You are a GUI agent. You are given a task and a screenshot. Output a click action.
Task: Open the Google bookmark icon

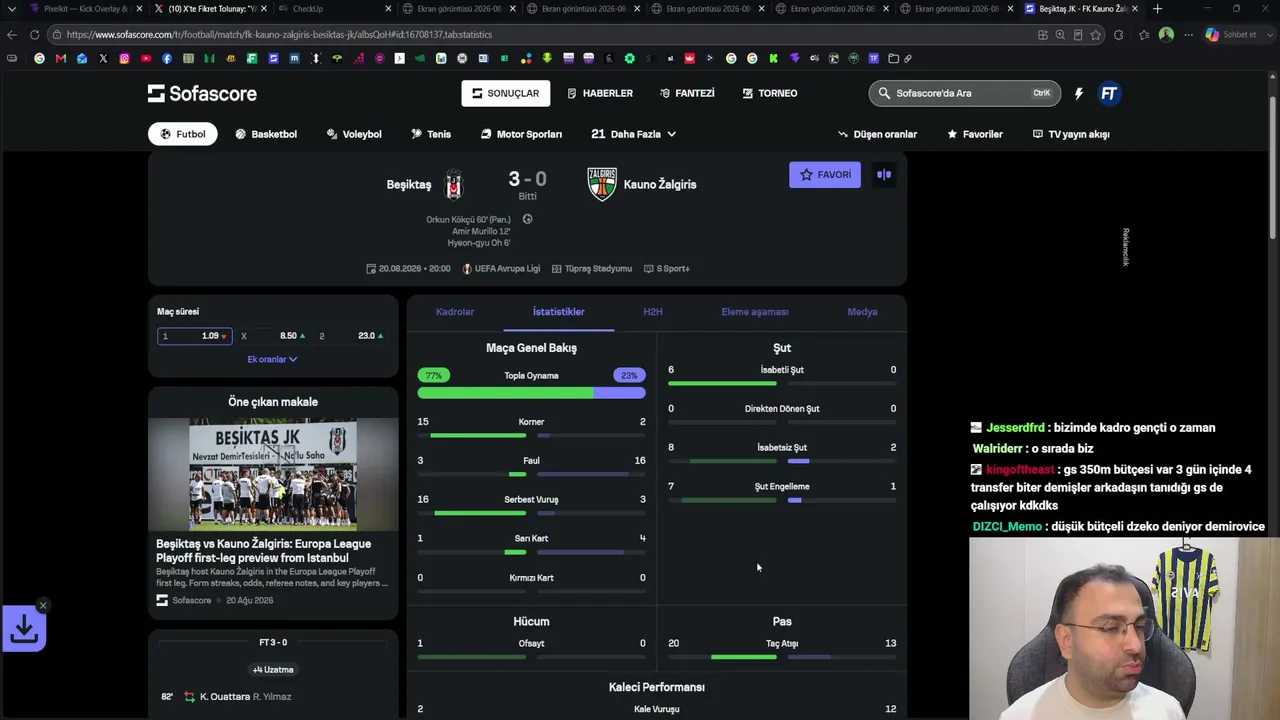[39, 58]
